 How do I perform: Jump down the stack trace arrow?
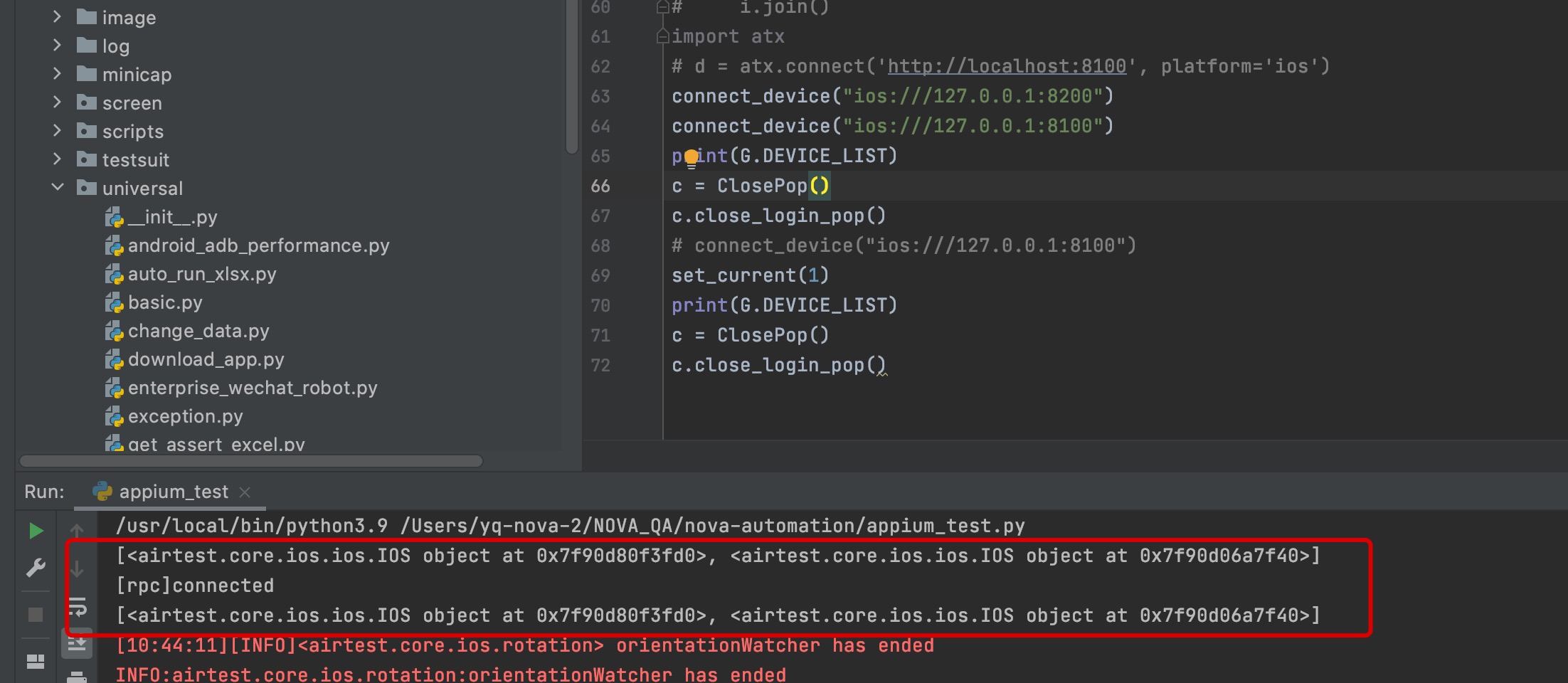click(x=77, y=568)
